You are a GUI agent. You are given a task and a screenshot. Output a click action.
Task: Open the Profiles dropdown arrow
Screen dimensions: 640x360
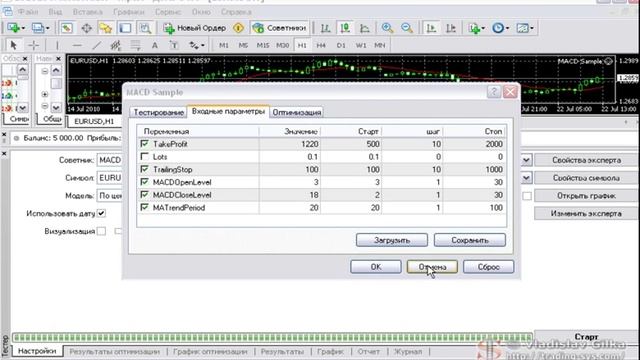tap(47, 28)
